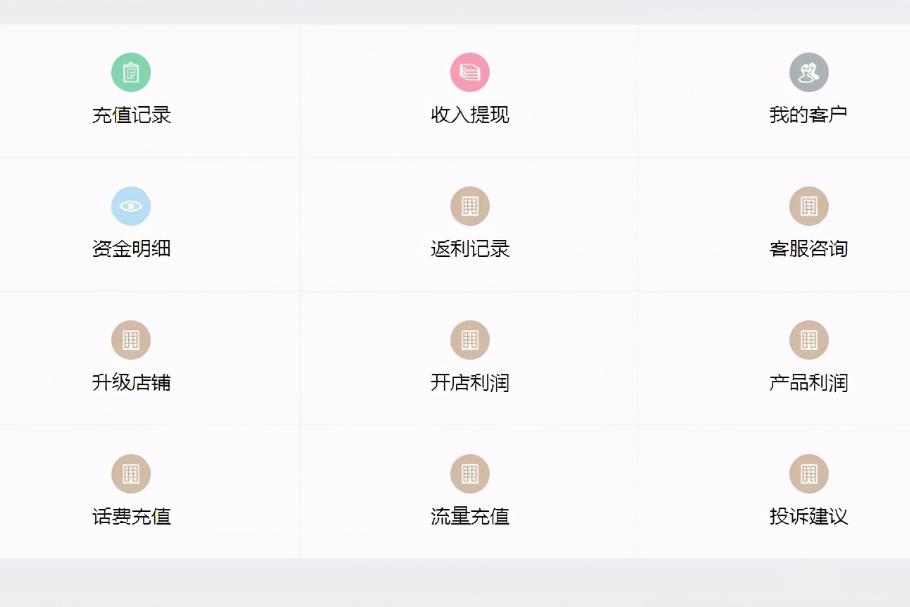Click the tan building icon above 客服咨询

click(809, 206)
